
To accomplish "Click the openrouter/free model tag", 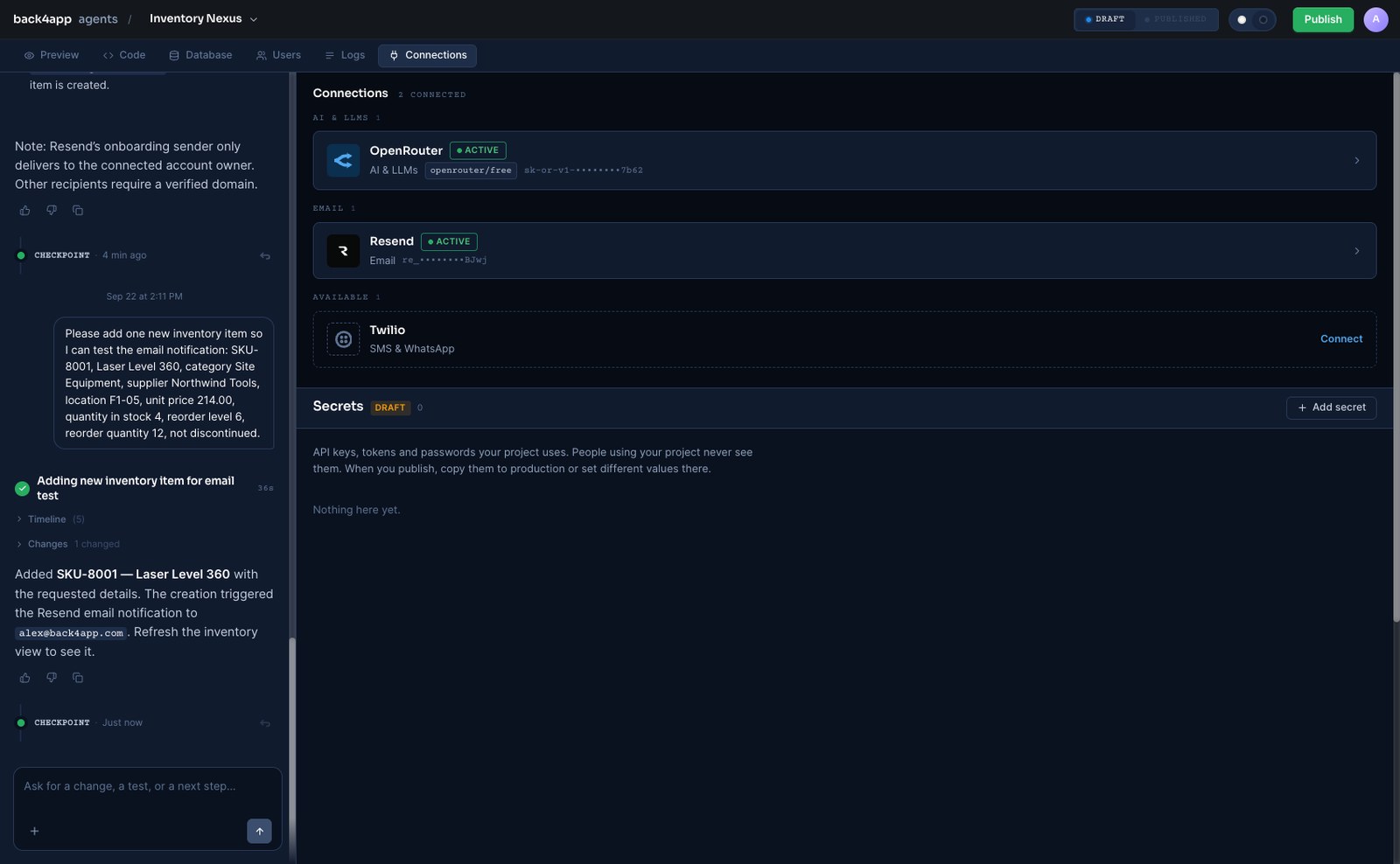I will 471,171.
